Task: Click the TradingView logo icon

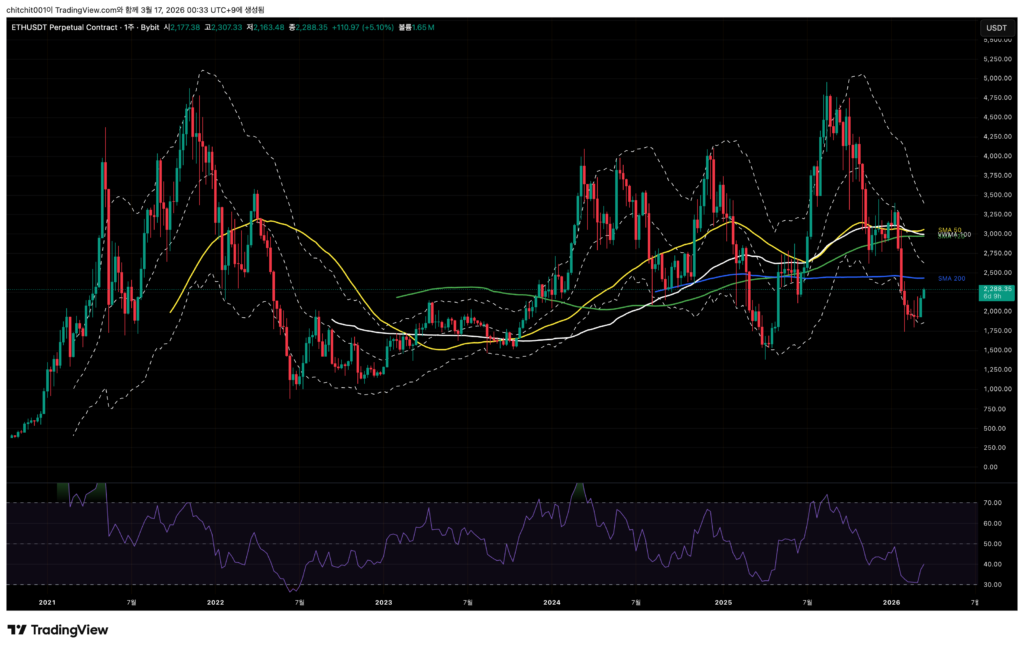Action: [x=17, y=630]
